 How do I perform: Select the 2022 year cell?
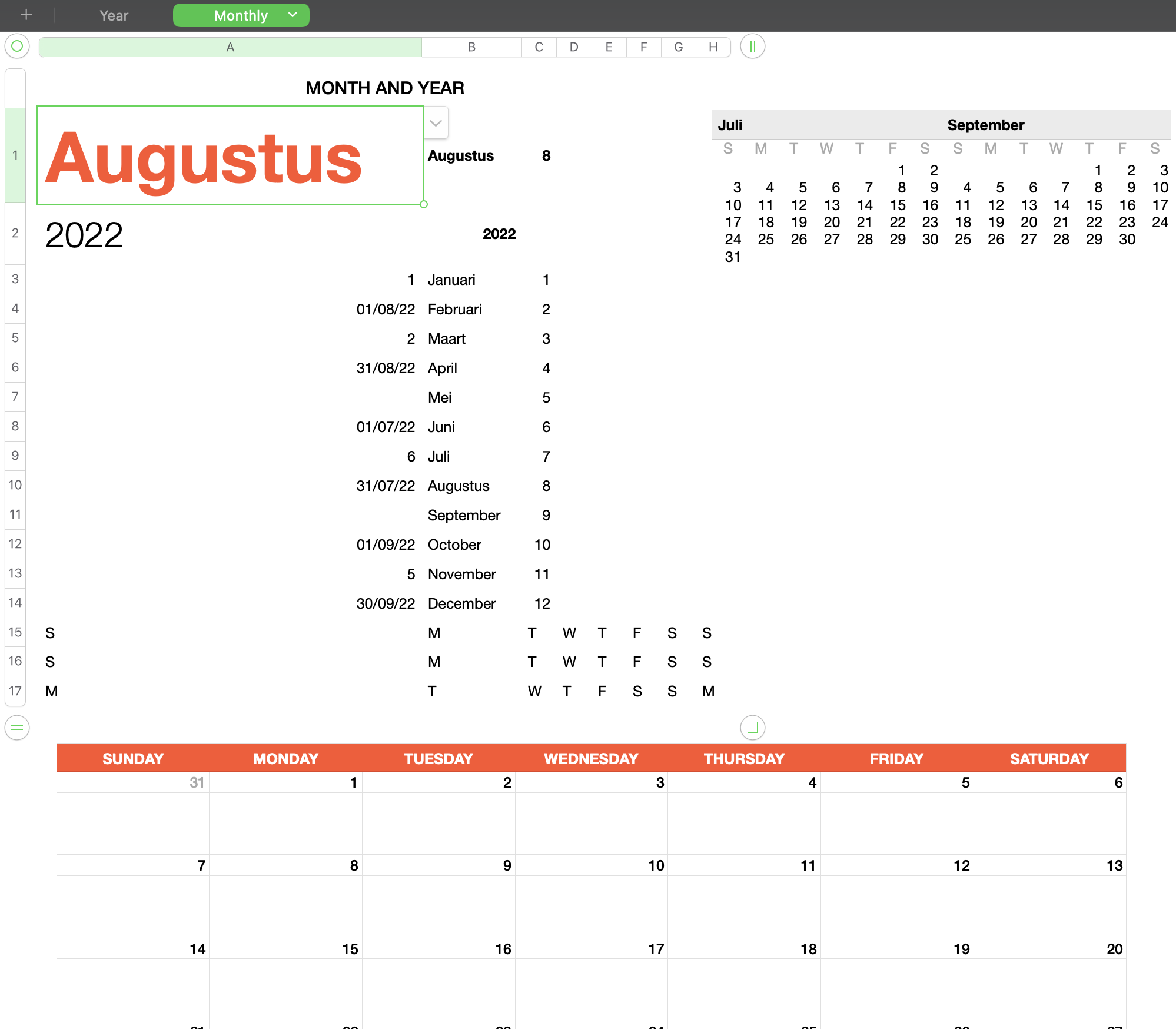[84, 234]
